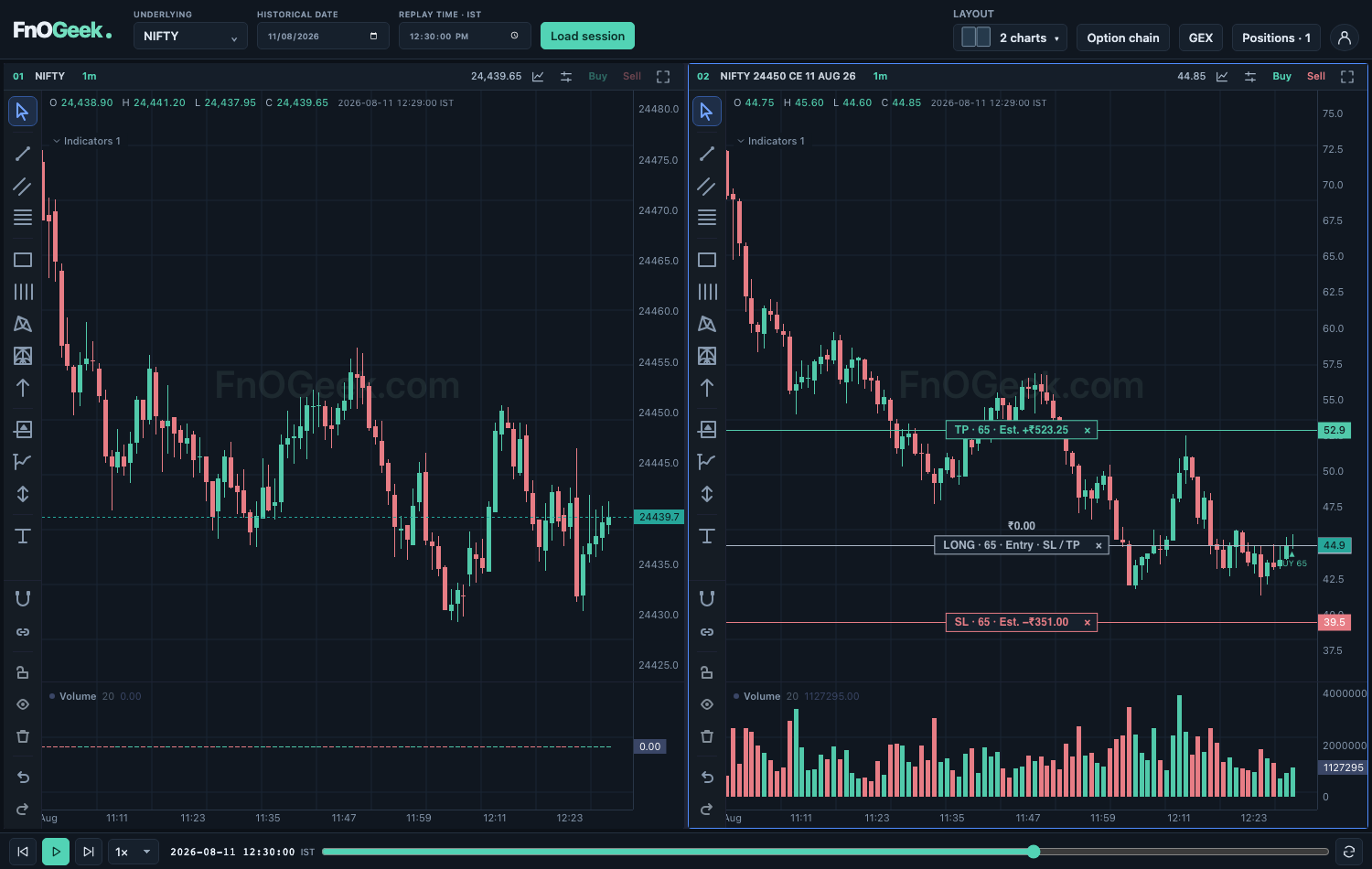The height and width of the screenshot is (869, 1372).
Task: Select the rectangle tool in NIFTY chart
Action: click(x=23, y=260)
